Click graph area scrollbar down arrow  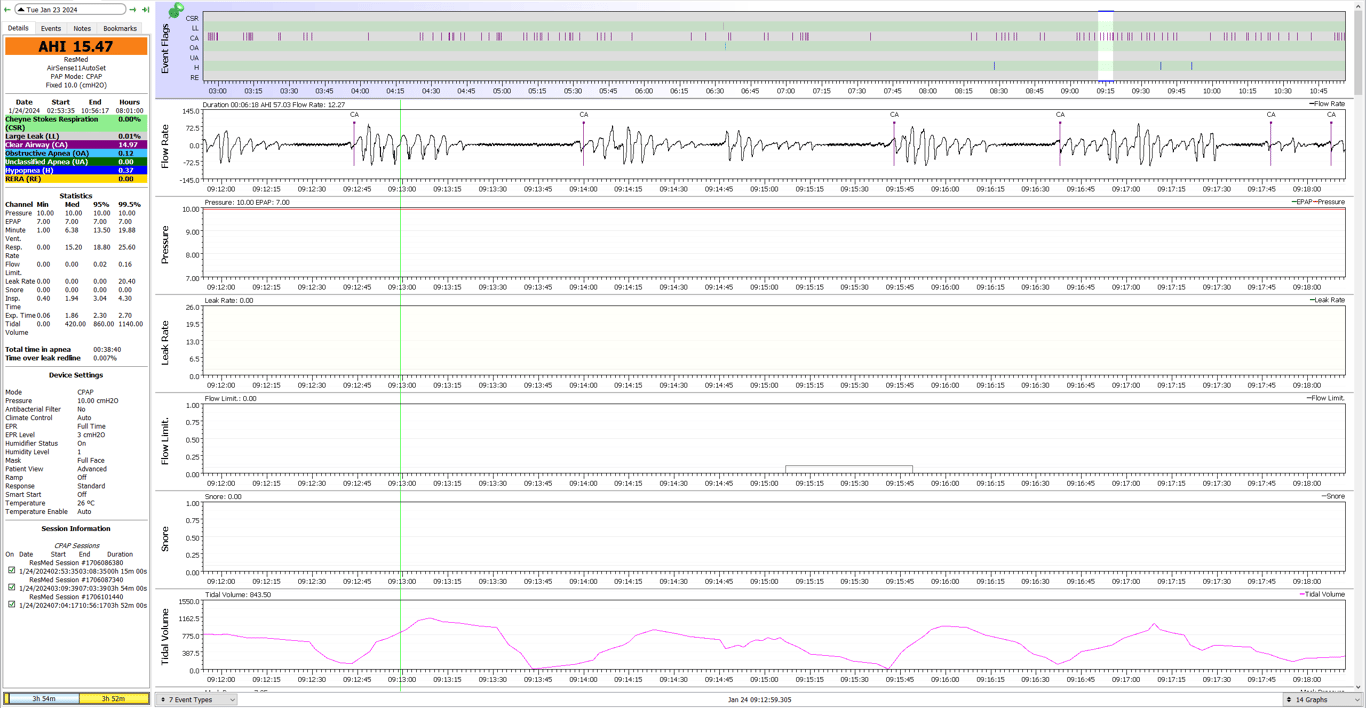[x=1358, y=688]
